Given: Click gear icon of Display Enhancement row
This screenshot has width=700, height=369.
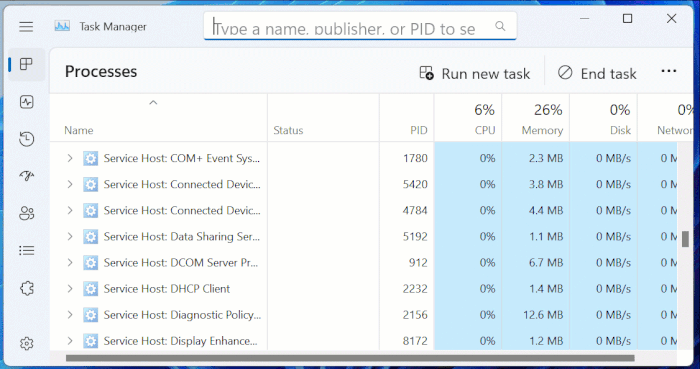Looking at the screenshot, I should (91, 341).
